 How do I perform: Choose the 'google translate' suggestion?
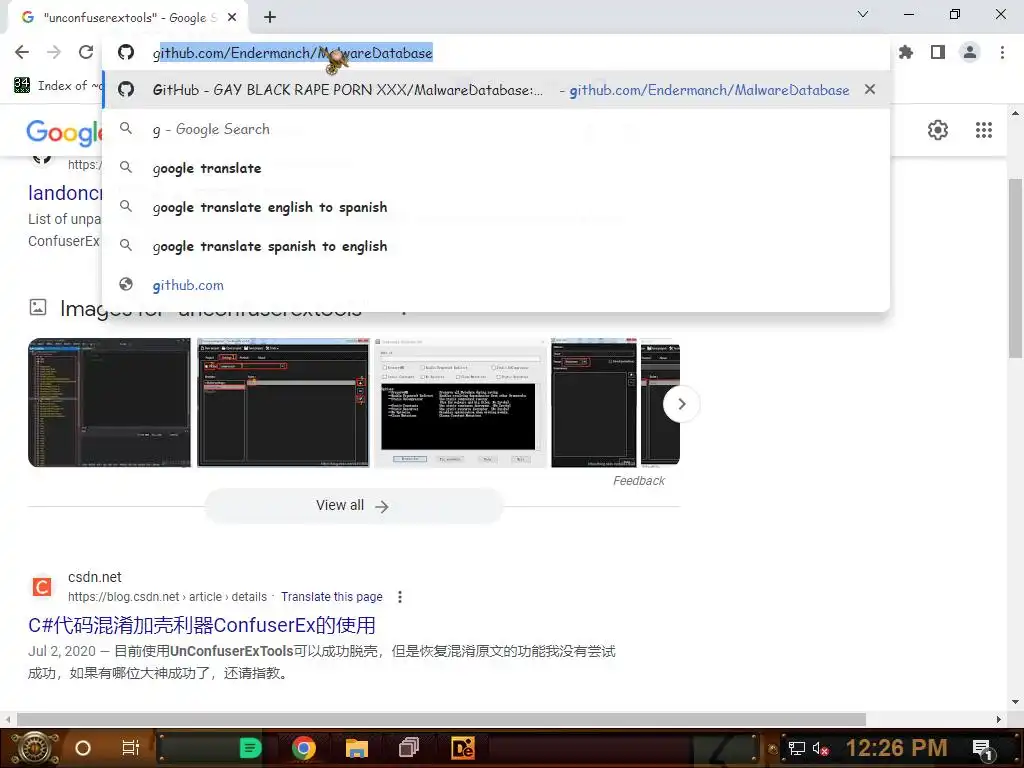[496, 168]
